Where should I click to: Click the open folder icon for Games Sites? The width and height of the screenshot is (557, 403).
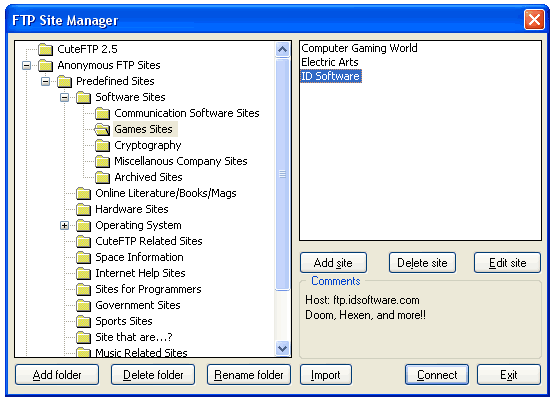point(102,129)
